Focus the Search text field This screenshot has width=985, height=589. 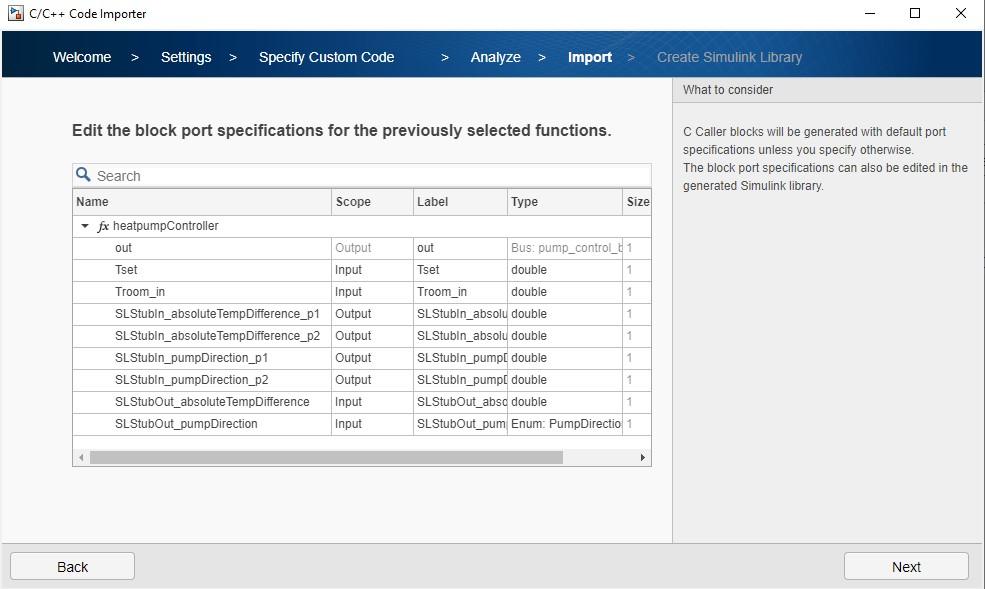click(x=370, y=176)
